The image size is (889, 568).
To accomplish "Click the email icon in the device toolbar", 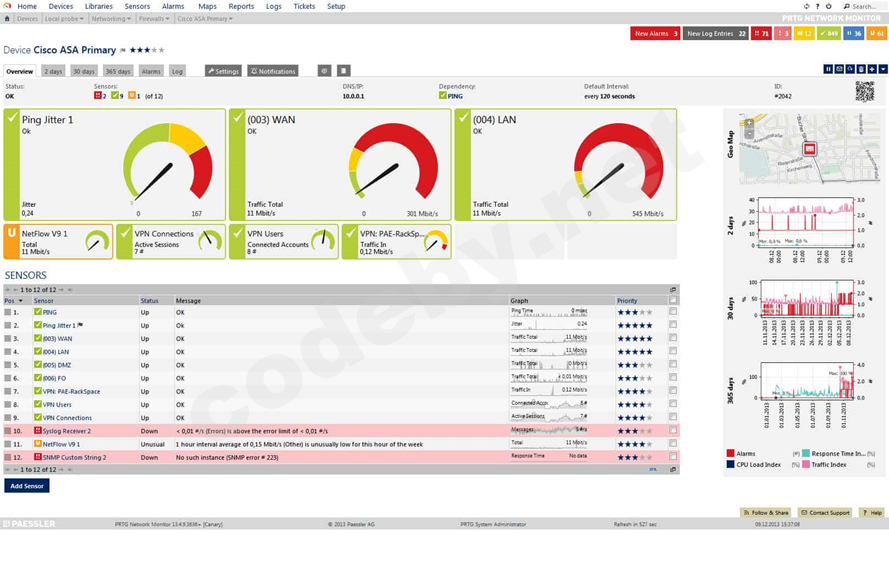I will coord(839,69).
